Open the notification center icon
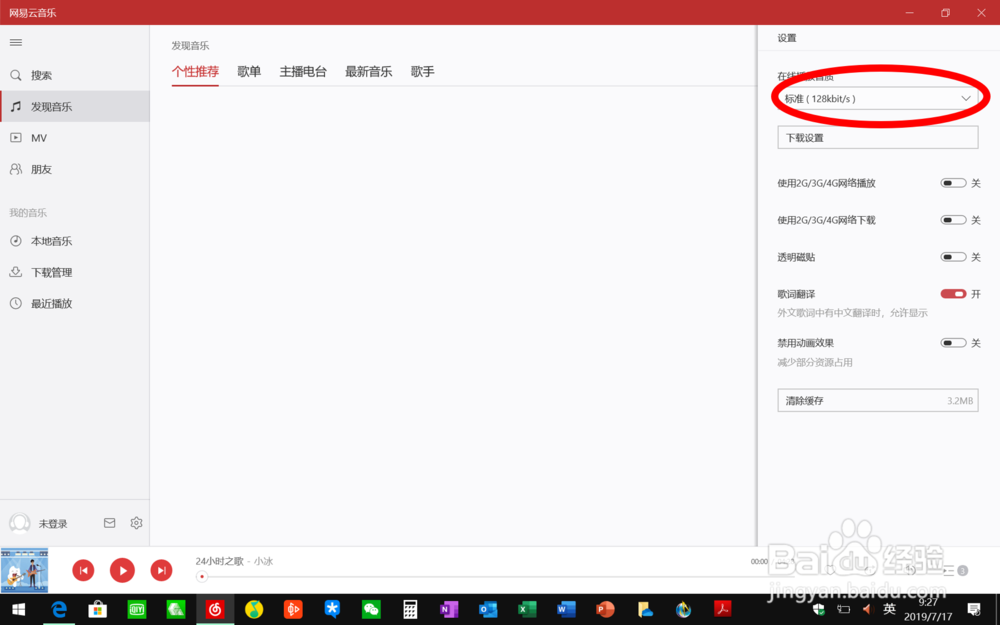The image size is (1000, 625). tap(974, 609)
